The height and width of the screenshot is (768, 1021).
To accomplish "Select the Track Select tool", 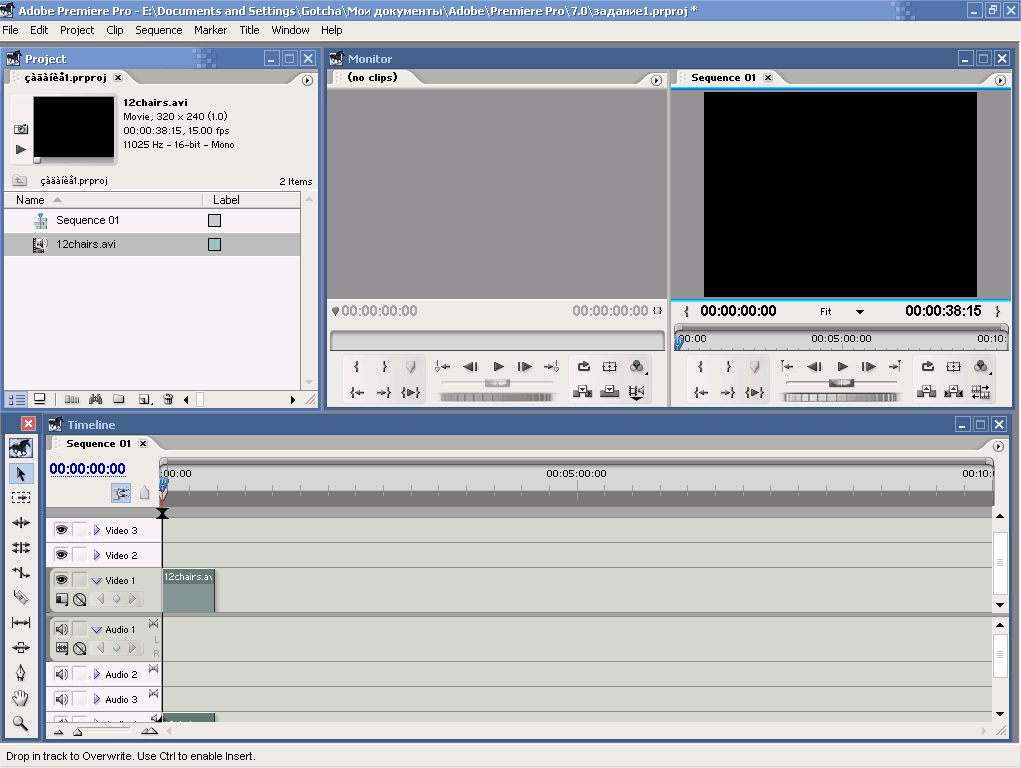I will click(21, 498).
